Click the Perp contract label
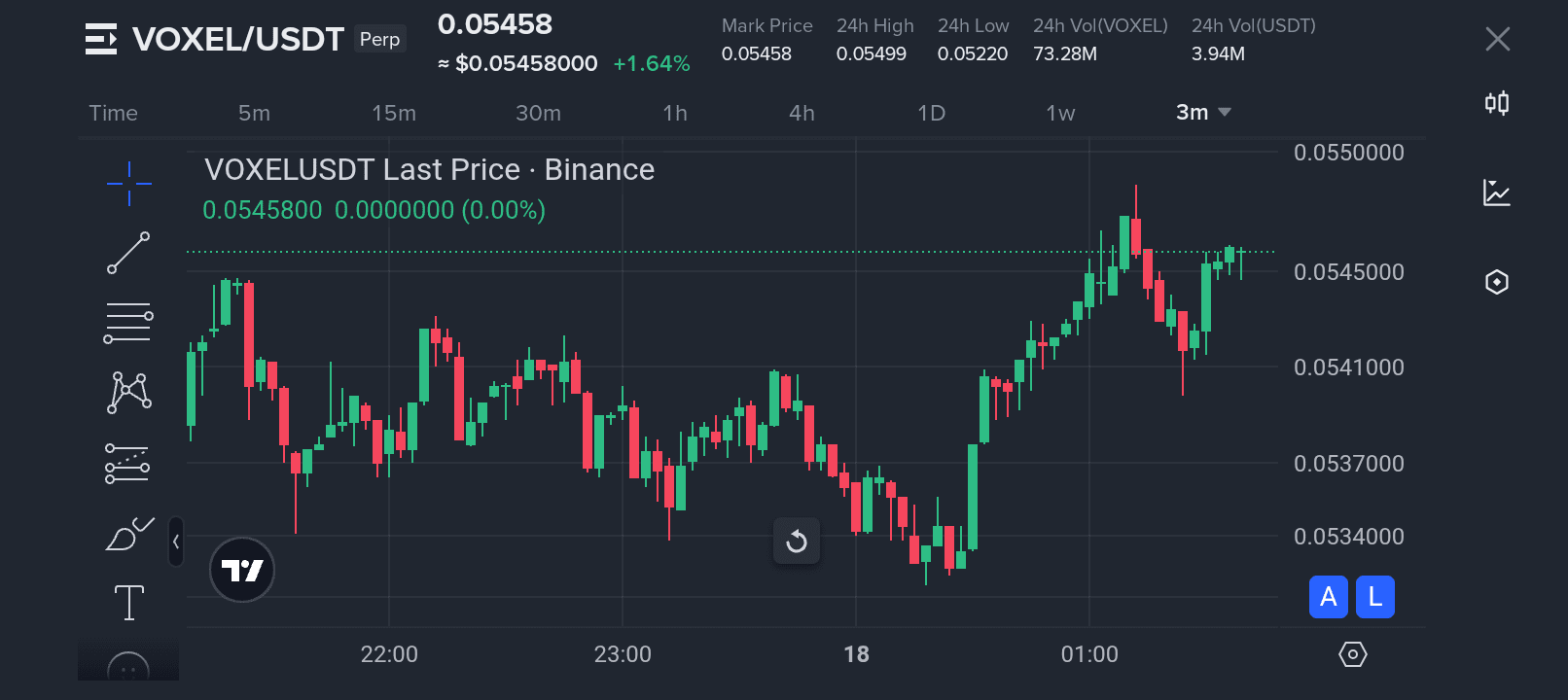Image resolution: width=1568 pixels, height=700 pixels. [x=380, y=39]
